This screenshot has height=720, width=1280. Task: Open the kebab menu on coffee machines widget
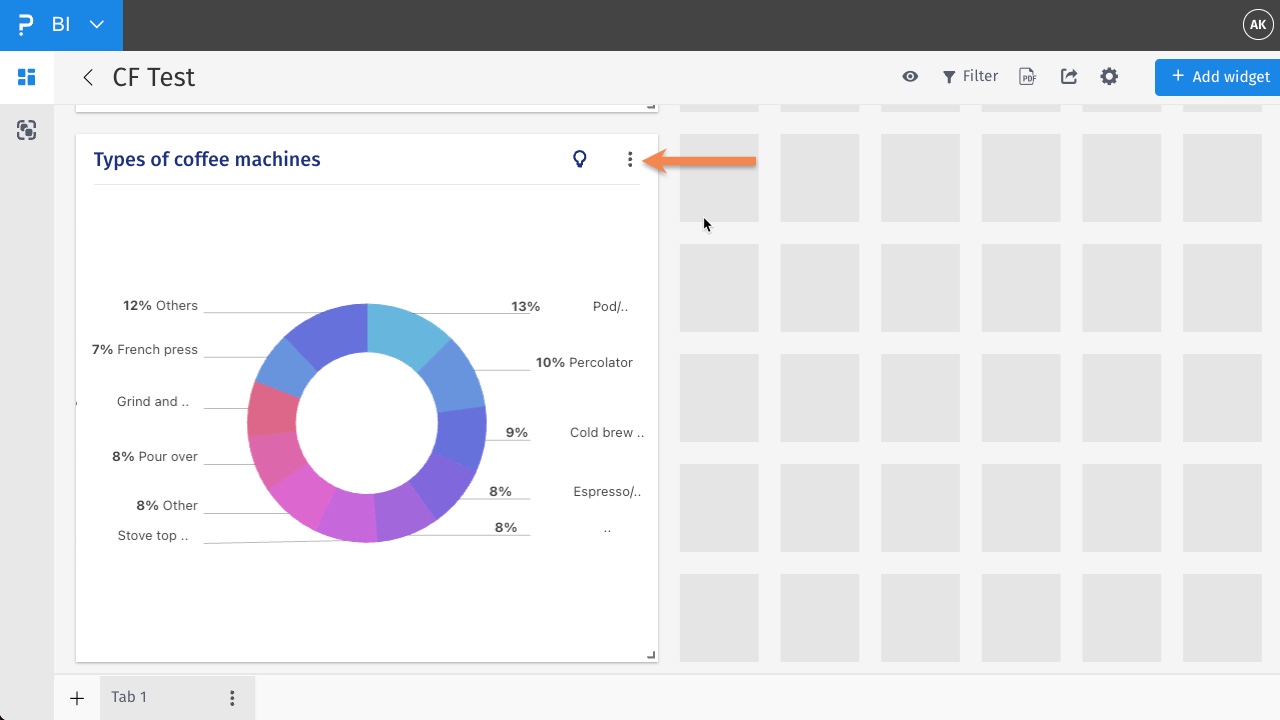click(630, 159)
